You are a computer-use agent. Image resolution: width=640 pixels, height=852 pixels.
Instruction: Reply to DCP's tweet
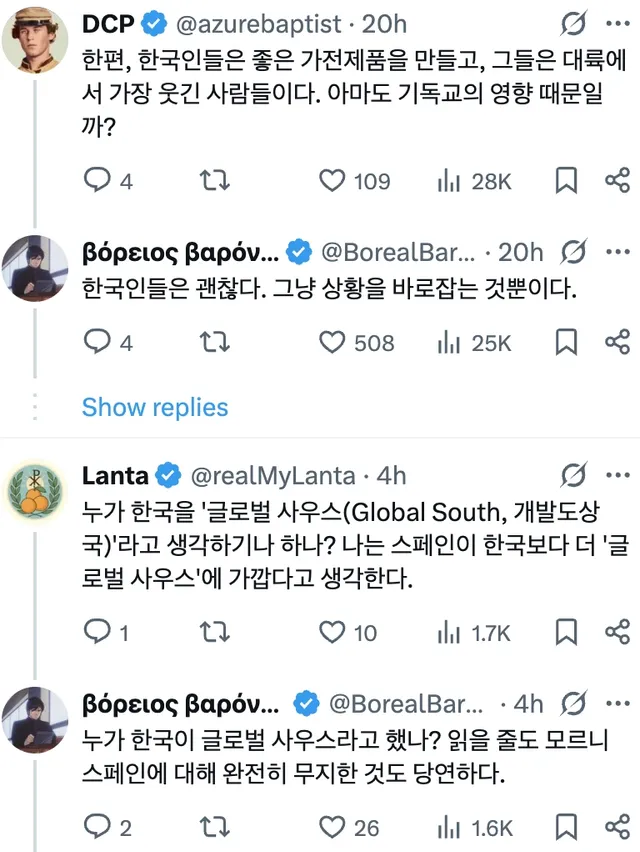point(97,180)
